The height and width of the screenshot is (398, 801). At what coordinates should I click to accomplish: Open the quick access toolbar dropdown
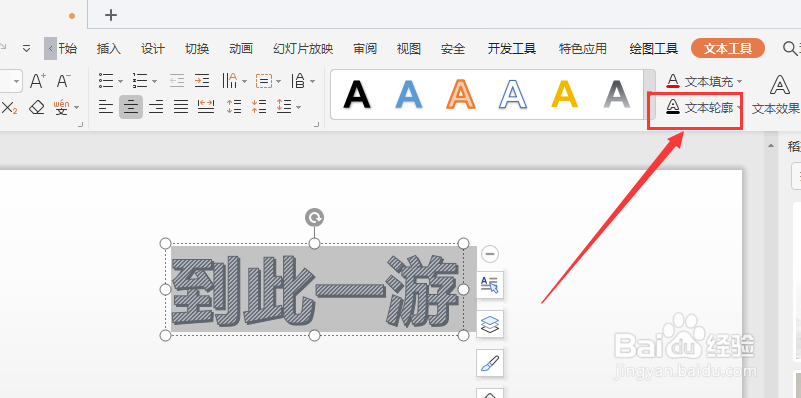(x=27, y=49)
